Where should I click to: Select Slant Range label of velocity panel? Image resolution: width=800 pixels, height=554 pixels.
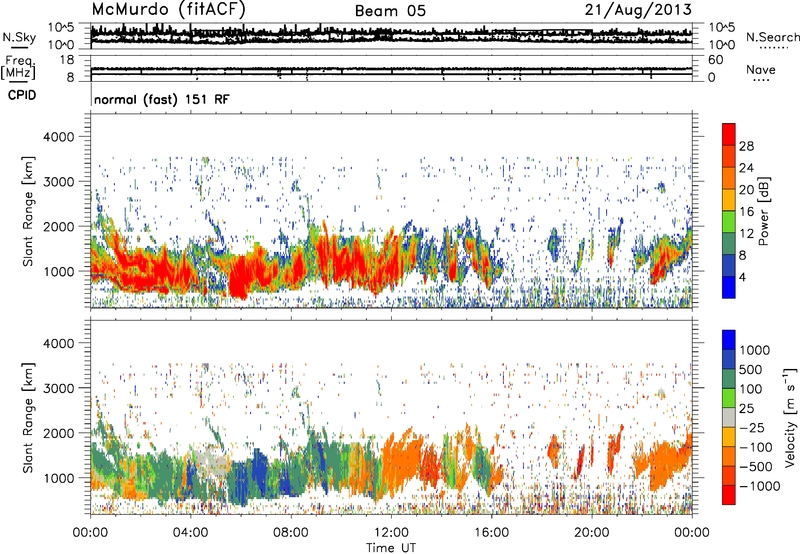click(28, 418)
